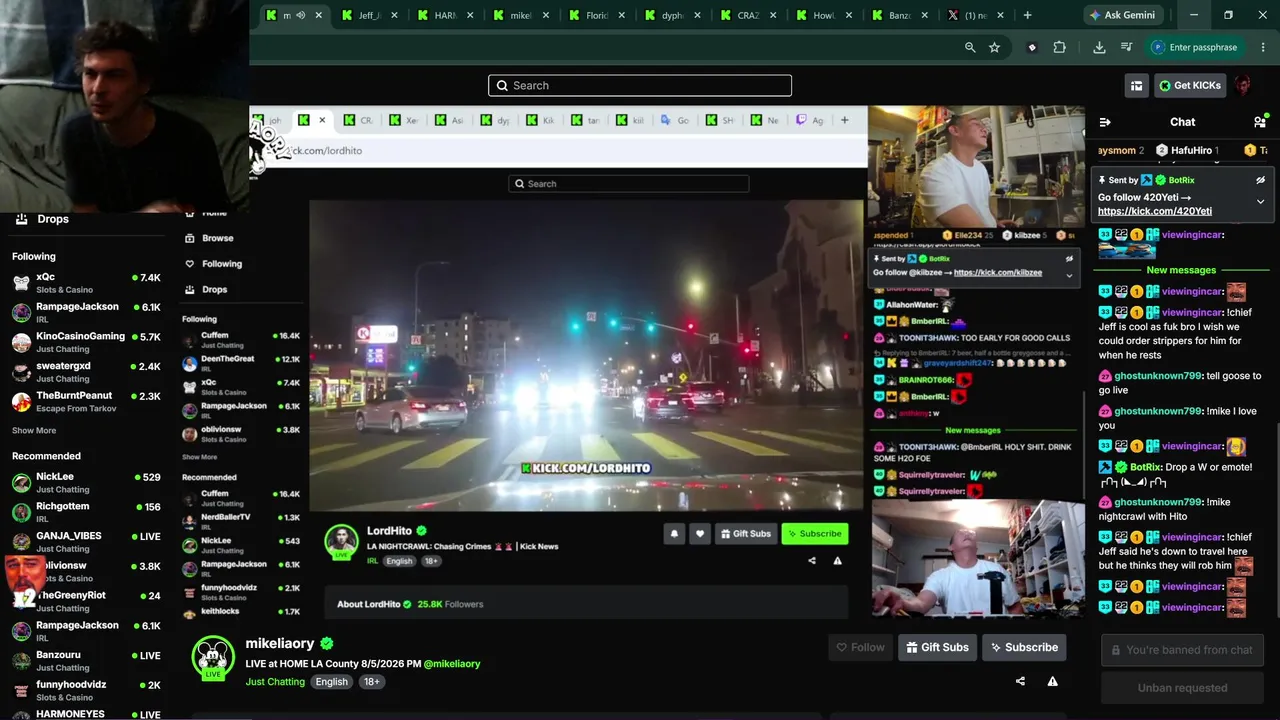Image resolution: width=1280 pixels, height=720 pixels.
Task: Subscribe to the mikeliaory channel
Action: (1024, 647)
